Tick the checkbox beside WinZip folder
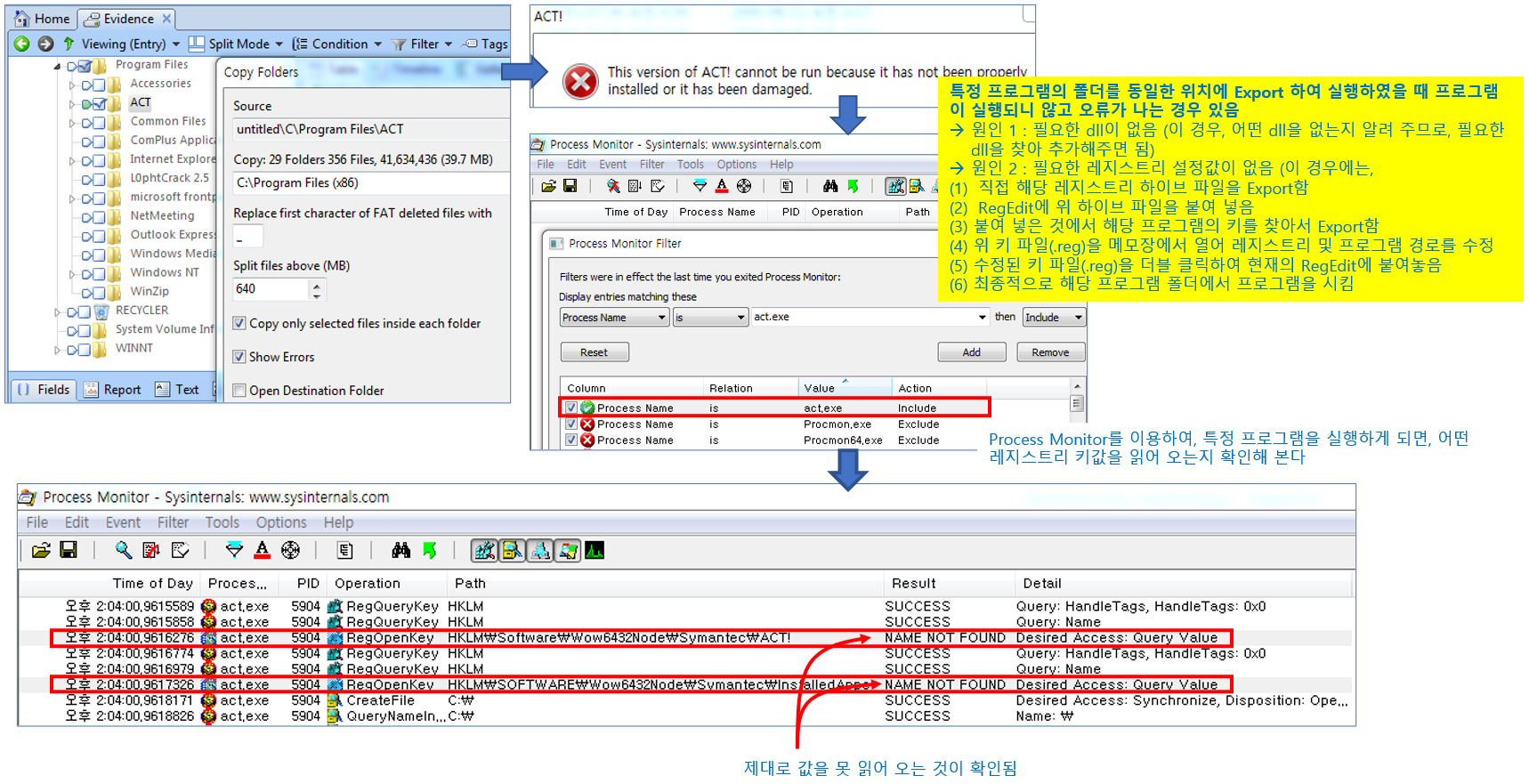This screenshot has width=1529, height=784. tap(100, 293)
